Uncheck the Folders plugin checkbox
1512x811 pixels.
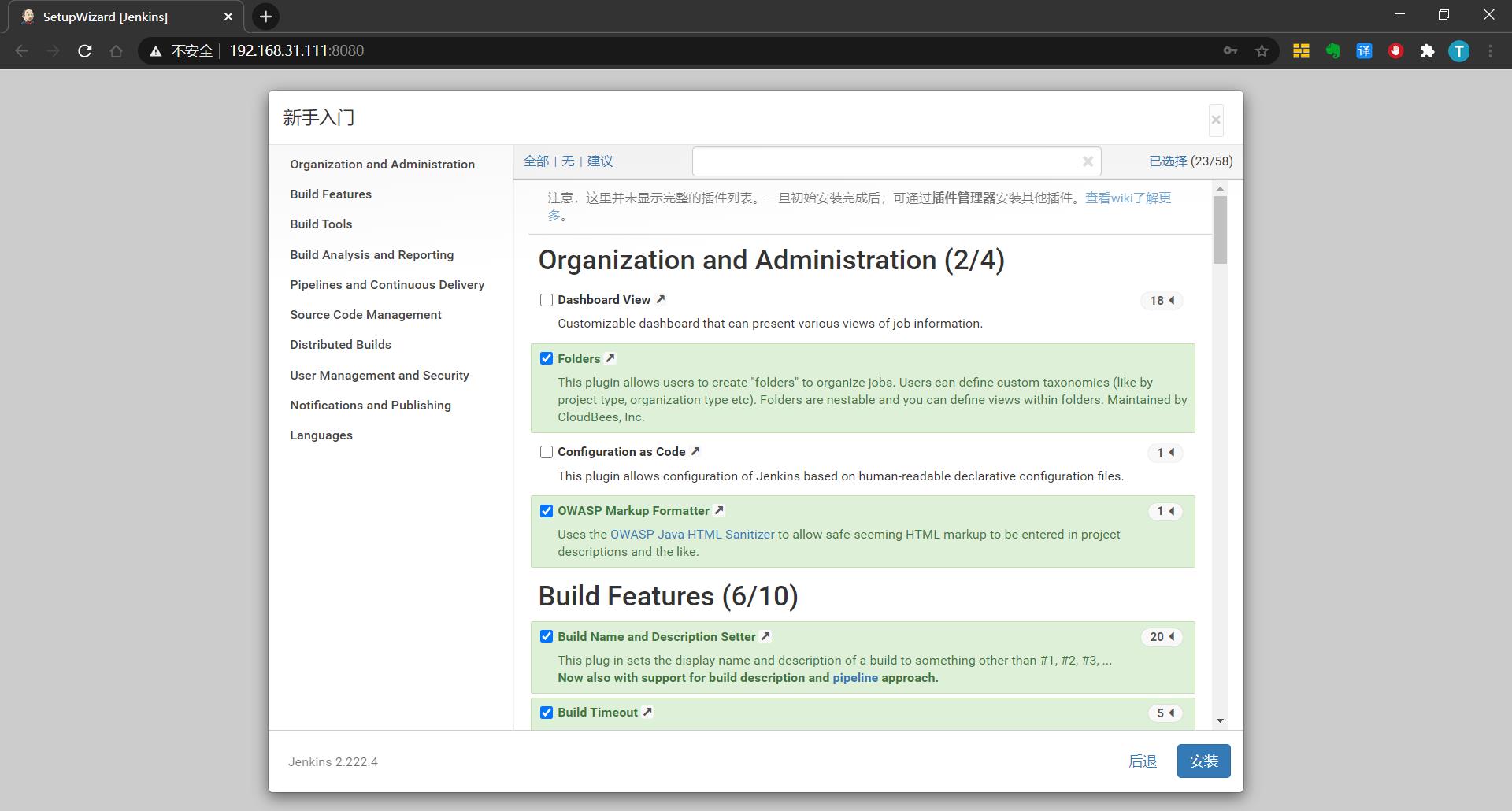click(547, 358)
